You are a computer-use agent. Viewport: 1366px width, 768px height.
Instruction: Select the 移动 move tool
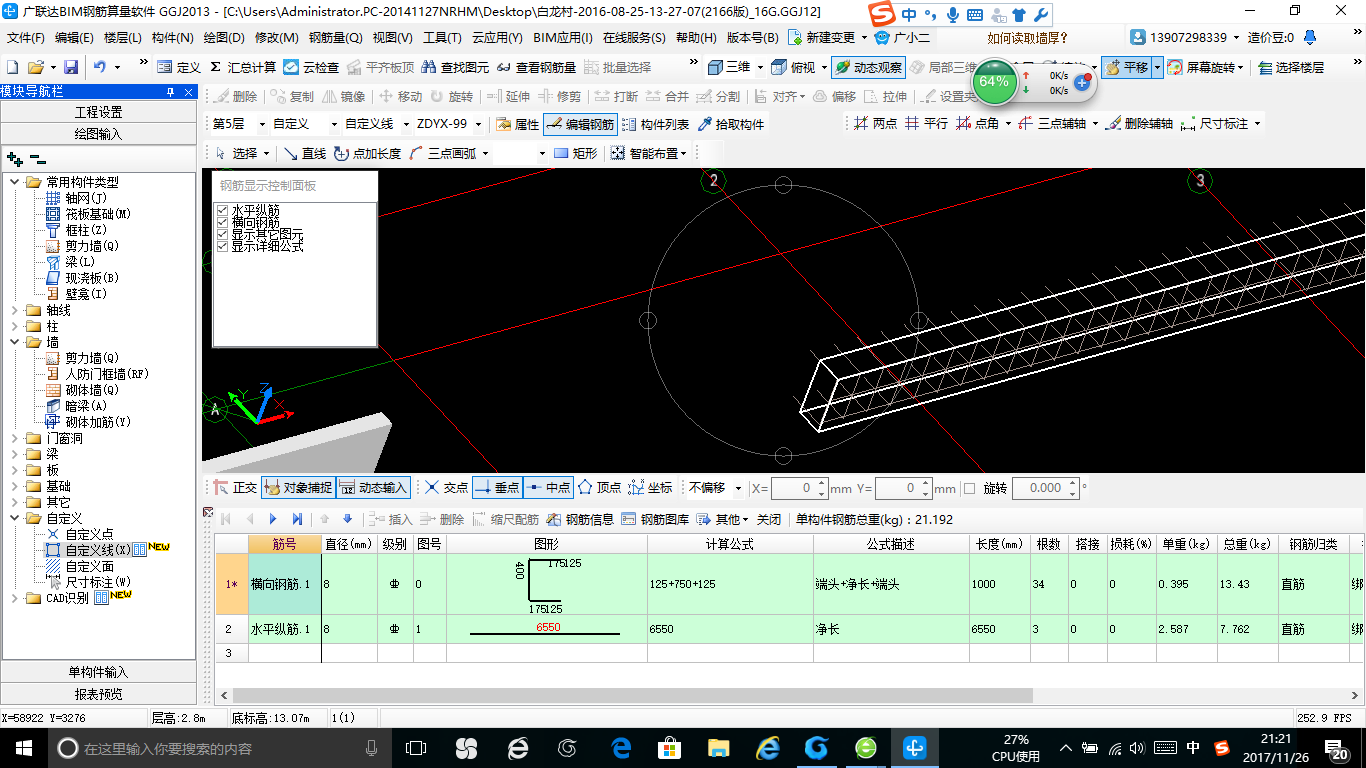[x=401, y=96]
